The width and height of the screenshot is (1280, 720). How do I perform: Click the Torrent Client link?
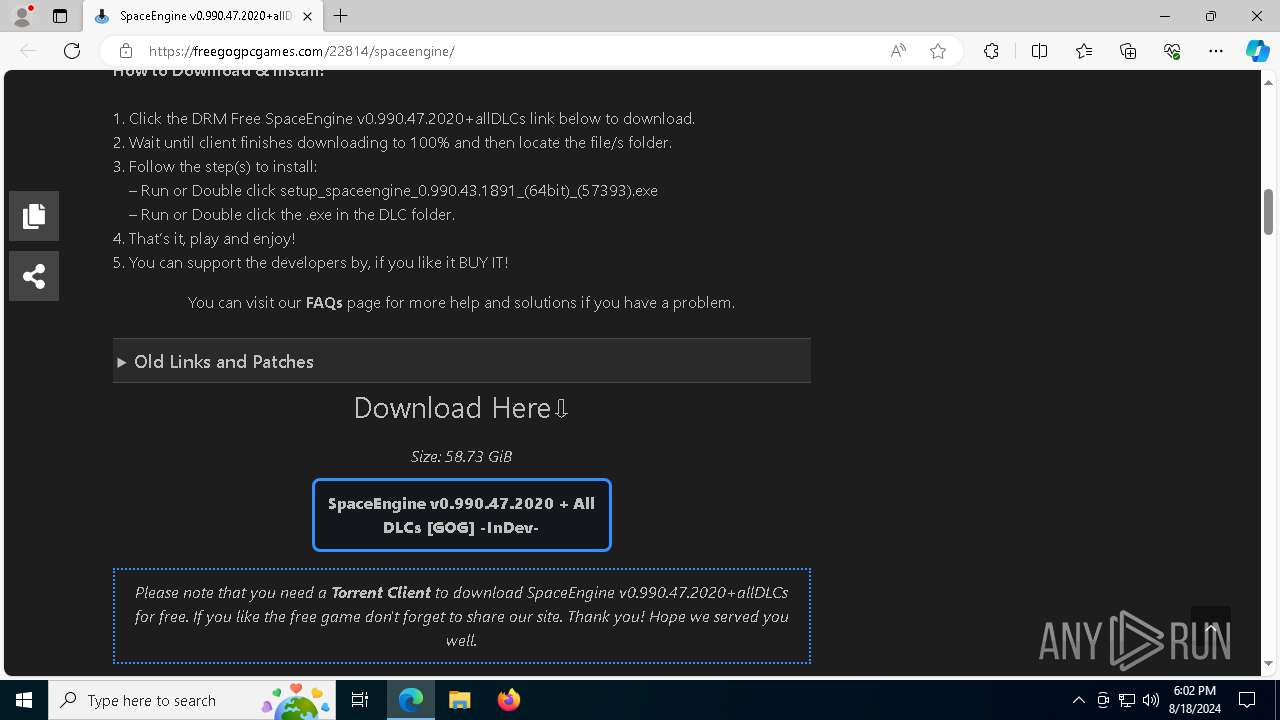[381, 592]
